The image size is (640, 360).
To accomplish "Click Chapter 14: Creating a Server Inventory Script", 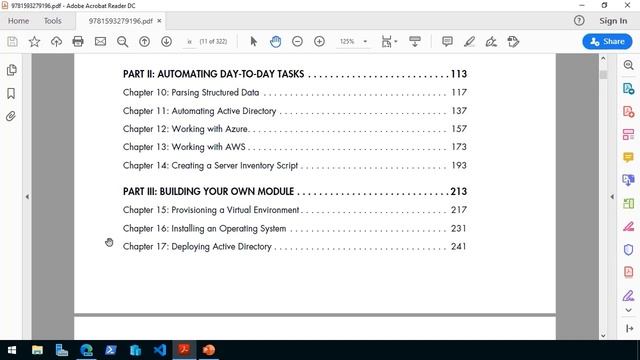I will (x=295, y=165).
